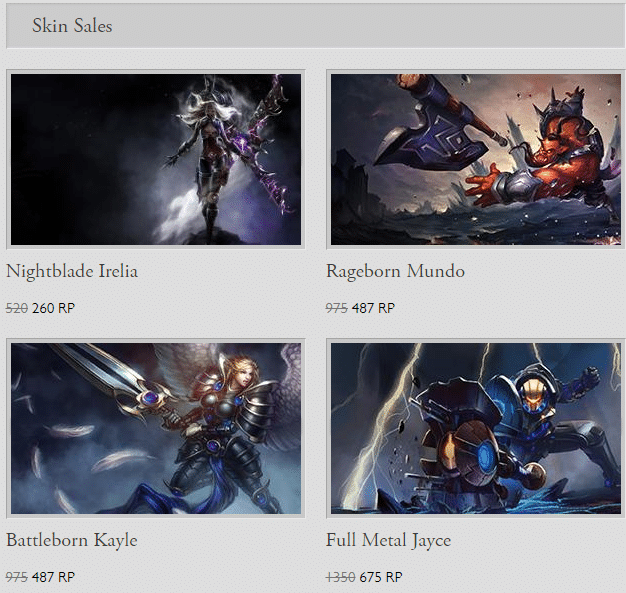The width and height of the screenshot is (626, 593).
Task: Open the Nightblade Irelia skin artwork
Action: [x=156, y=159]
